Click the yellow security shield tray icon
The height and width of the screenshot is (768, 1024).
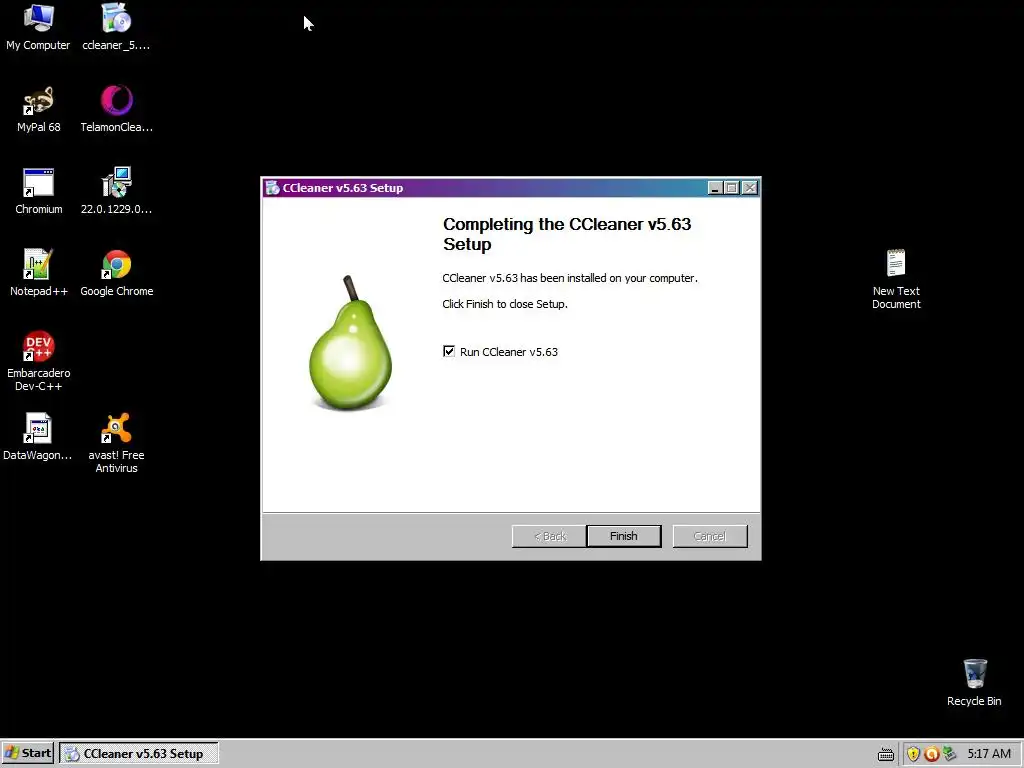(x=913, y=754)
